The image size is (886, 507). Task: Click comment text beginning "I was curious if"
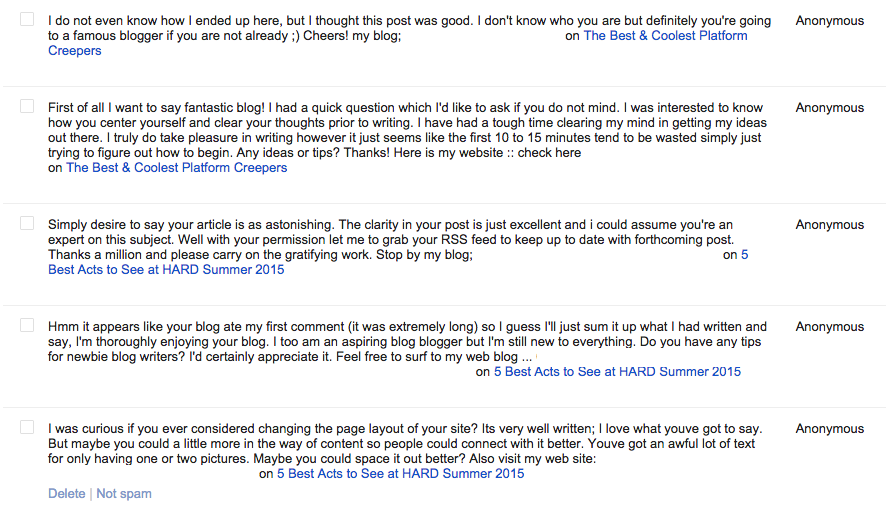(400, 443)
